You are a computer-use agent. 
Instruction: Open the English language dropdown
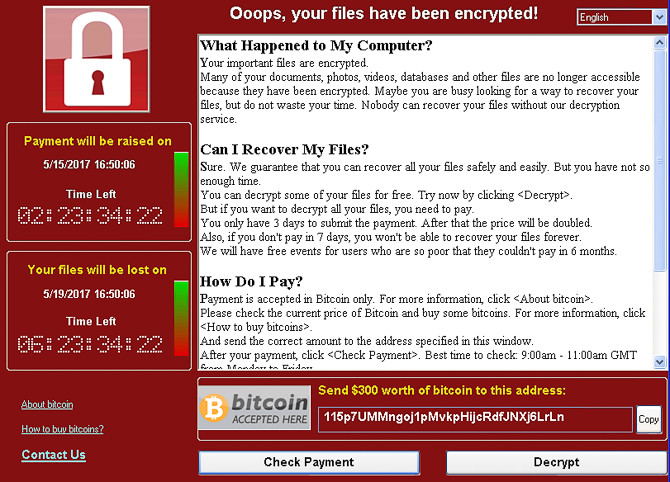click(x=621, y=17)
